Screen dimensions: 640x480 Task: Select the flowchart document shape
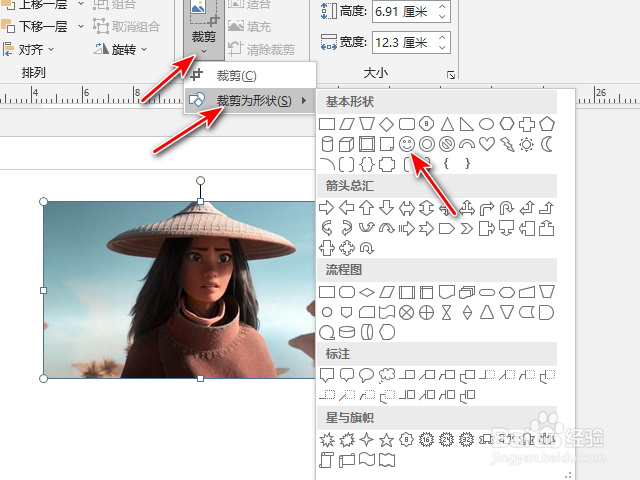(447, 292)
